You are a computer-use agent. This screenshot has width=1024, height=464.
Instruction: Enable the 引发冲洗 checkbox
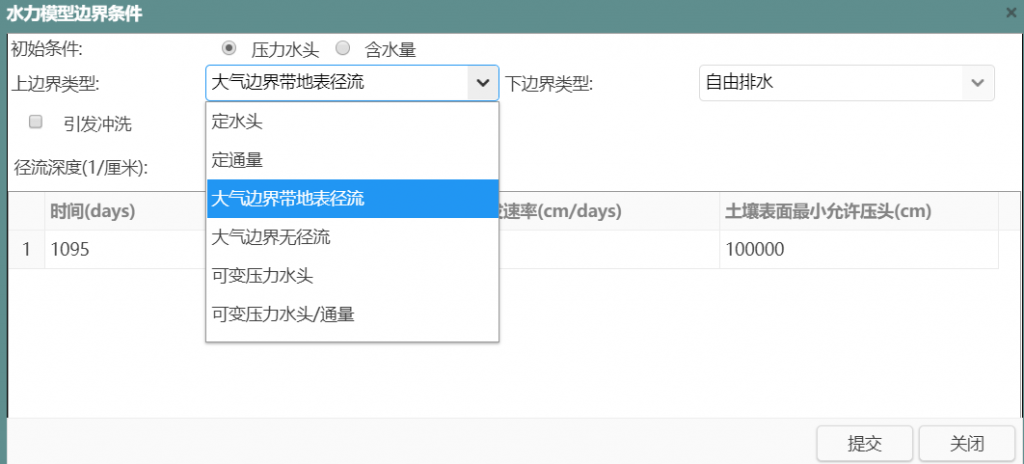36,123
